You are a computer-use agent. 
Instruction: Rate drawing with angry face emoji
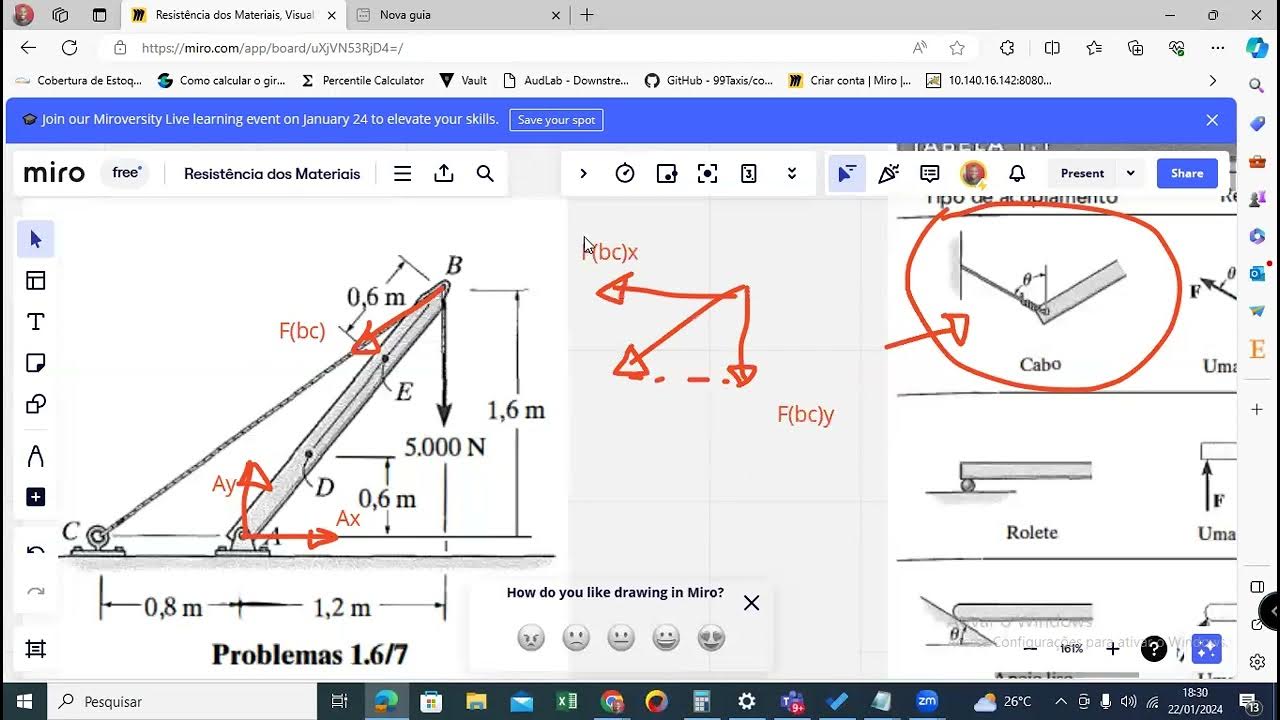click(x=531, y=638)
